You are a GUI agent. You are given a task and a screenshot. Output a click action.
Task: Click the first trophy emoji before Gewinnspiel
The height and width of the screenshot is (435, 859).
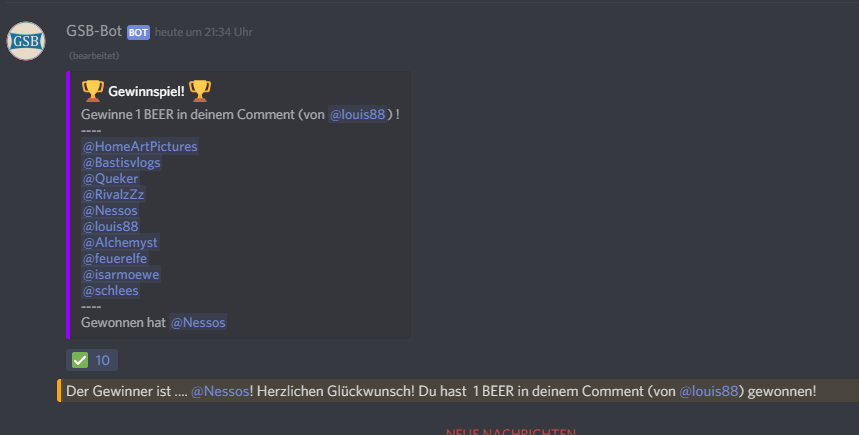(93, 91)
